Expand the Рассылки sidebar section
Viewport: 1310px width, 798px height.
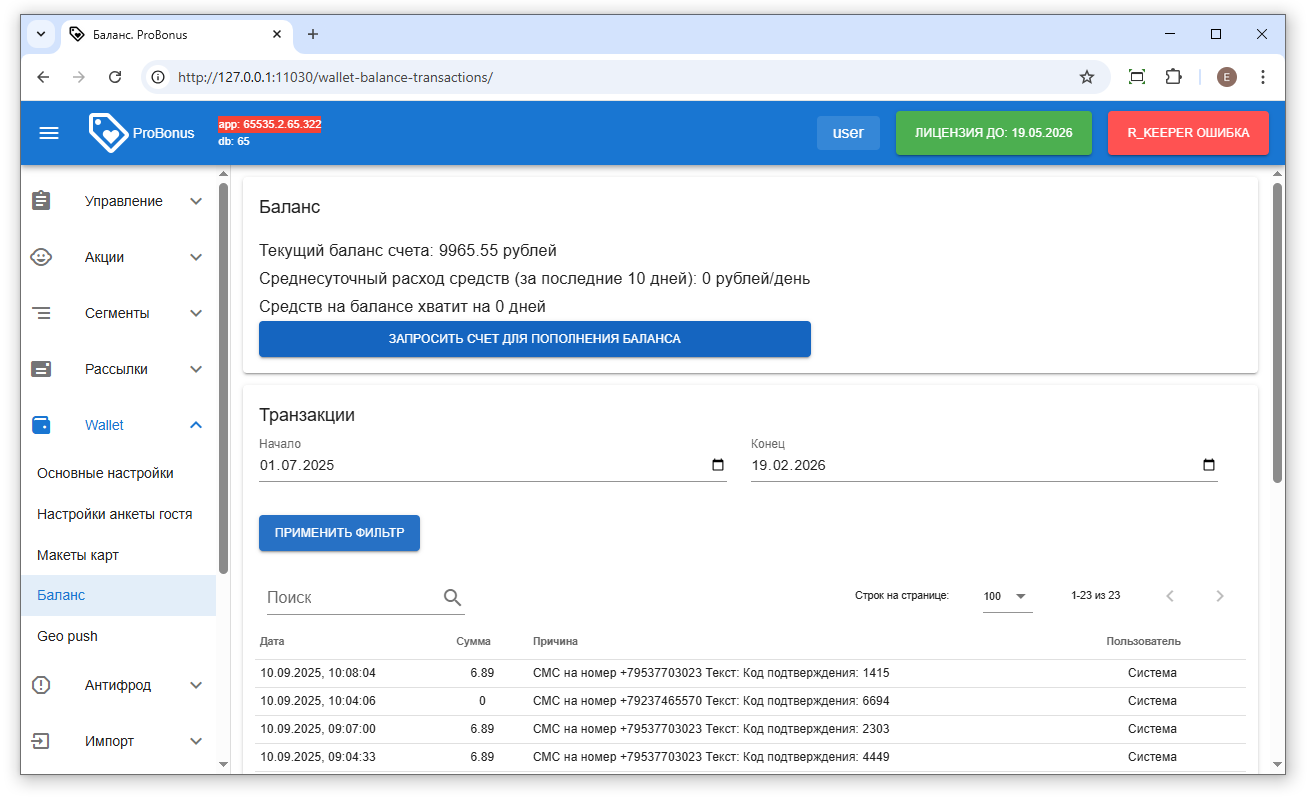(196, 369)
